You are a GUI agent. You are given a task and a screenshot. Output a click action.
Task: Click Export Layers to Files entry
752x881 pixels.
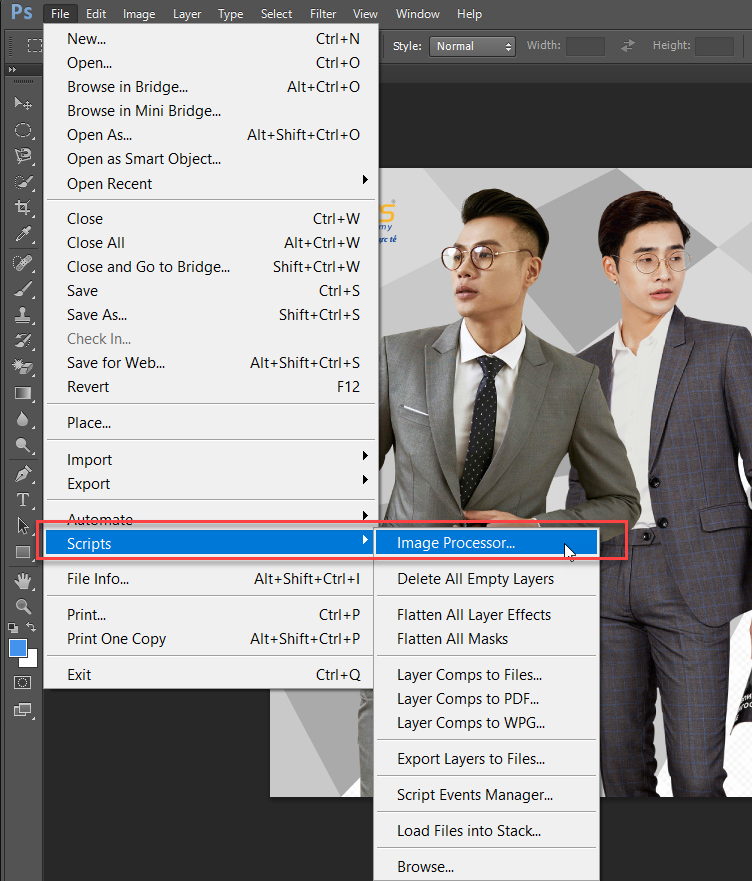pos(471,759)
